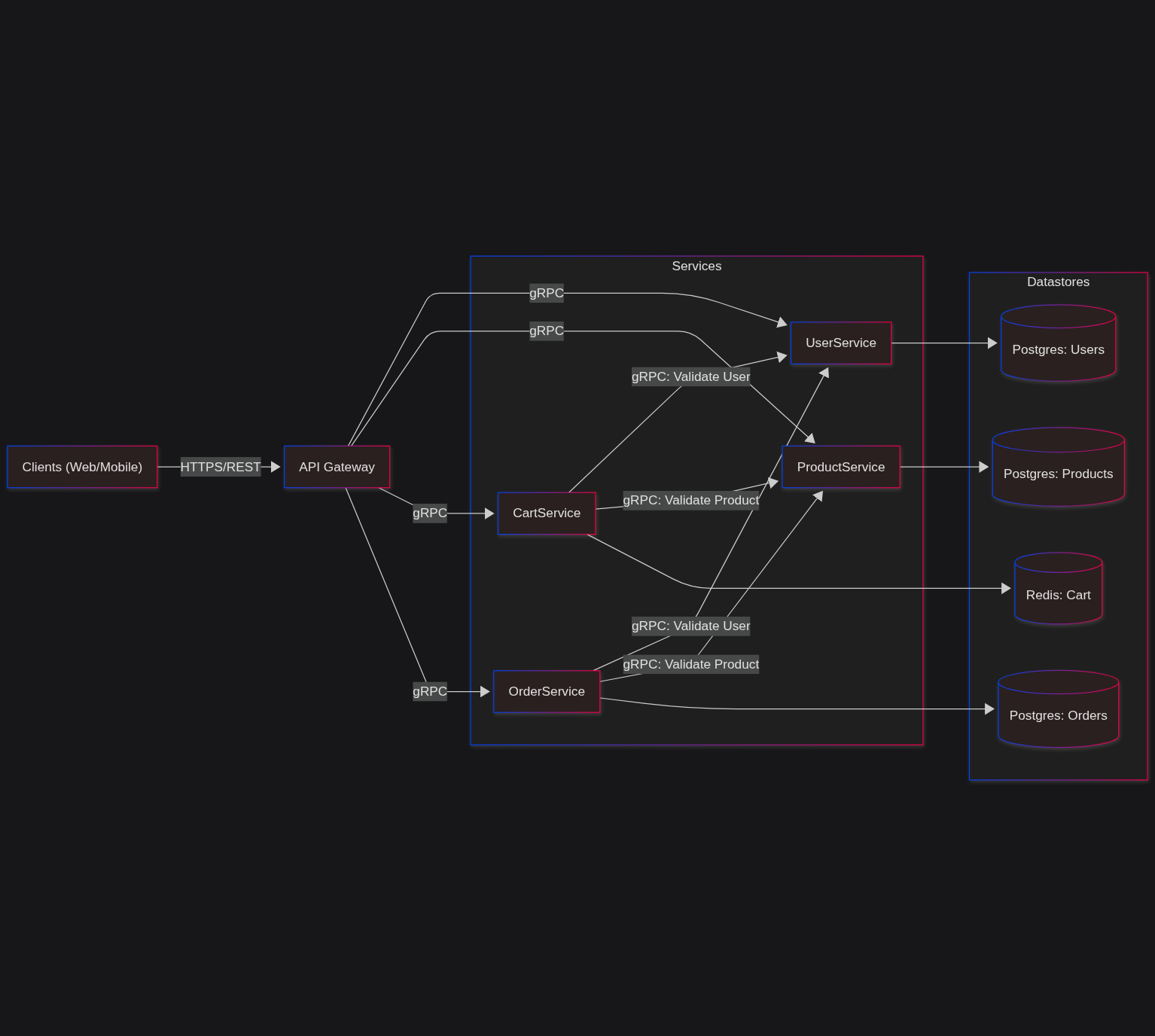Open the CartService node
This screenshot has width=1155, height=1036.
click(547, 513)
